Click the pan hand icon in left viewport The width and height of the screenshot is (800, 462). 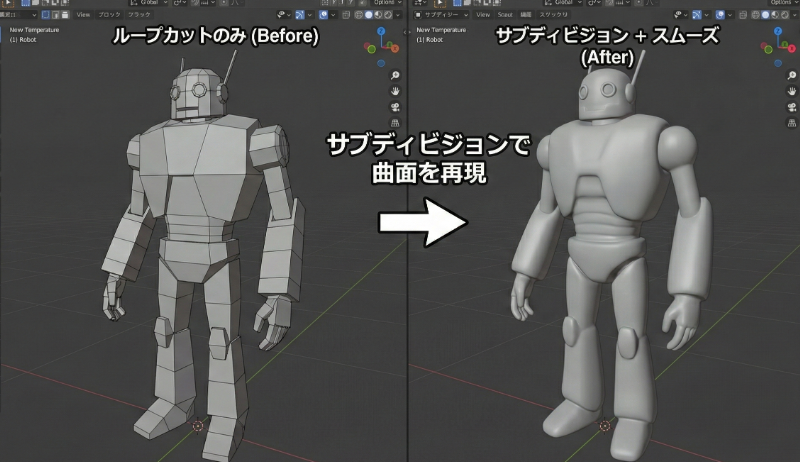click(x=395, y=91)
